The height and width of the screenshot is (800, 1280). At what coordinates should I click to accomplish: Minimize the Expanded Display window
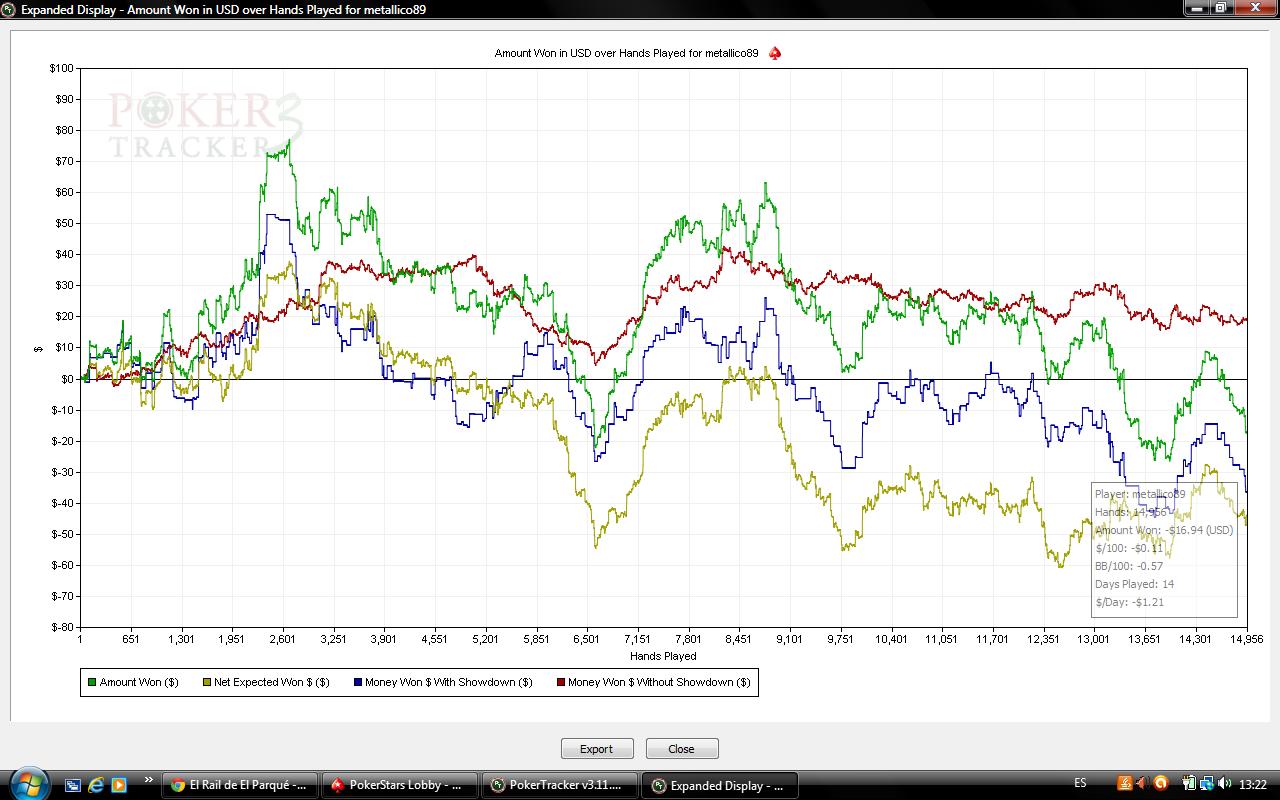(1197, 7)
